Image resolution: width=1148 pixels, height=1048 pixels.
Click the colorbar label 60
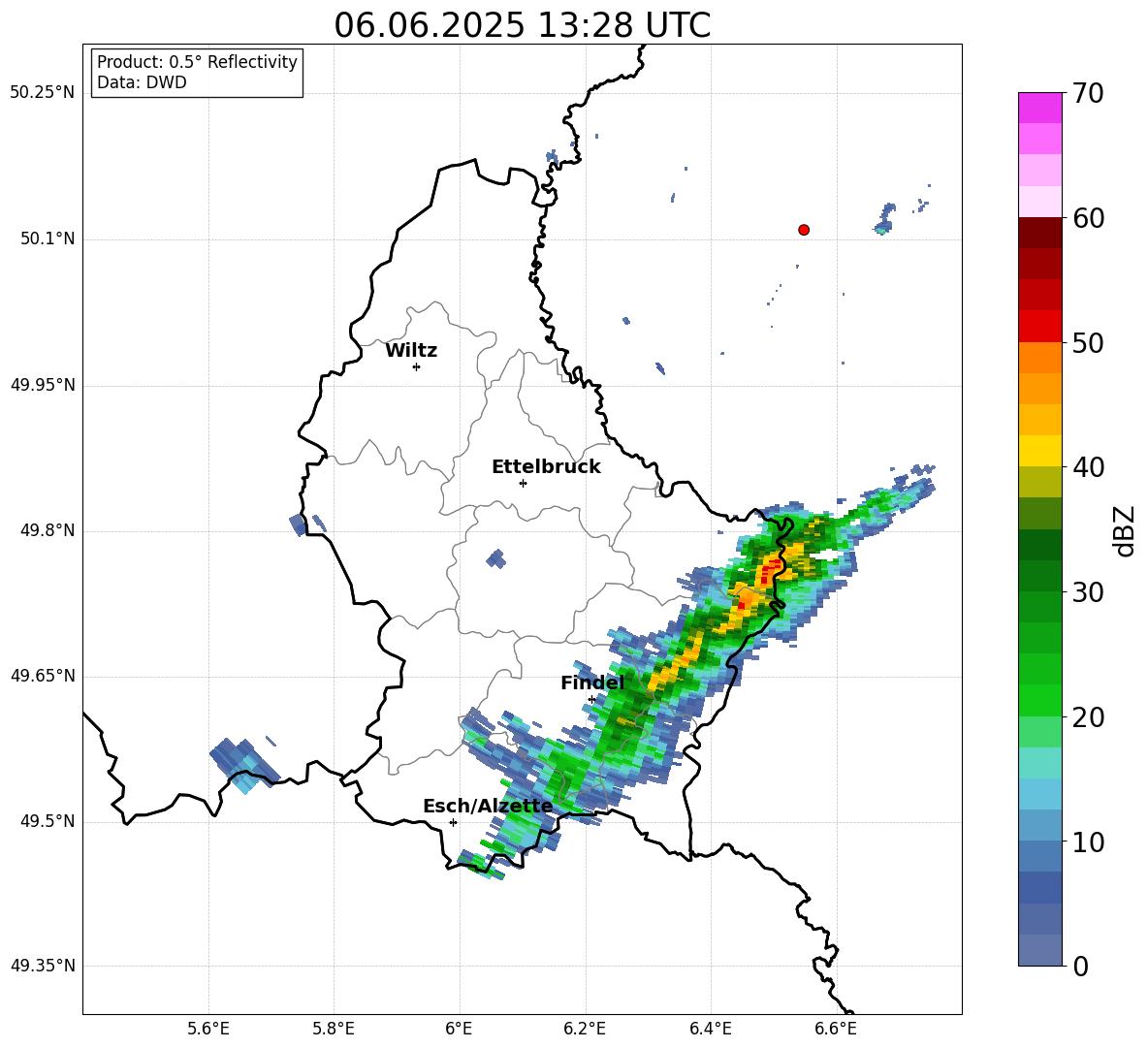(1088, 218)
